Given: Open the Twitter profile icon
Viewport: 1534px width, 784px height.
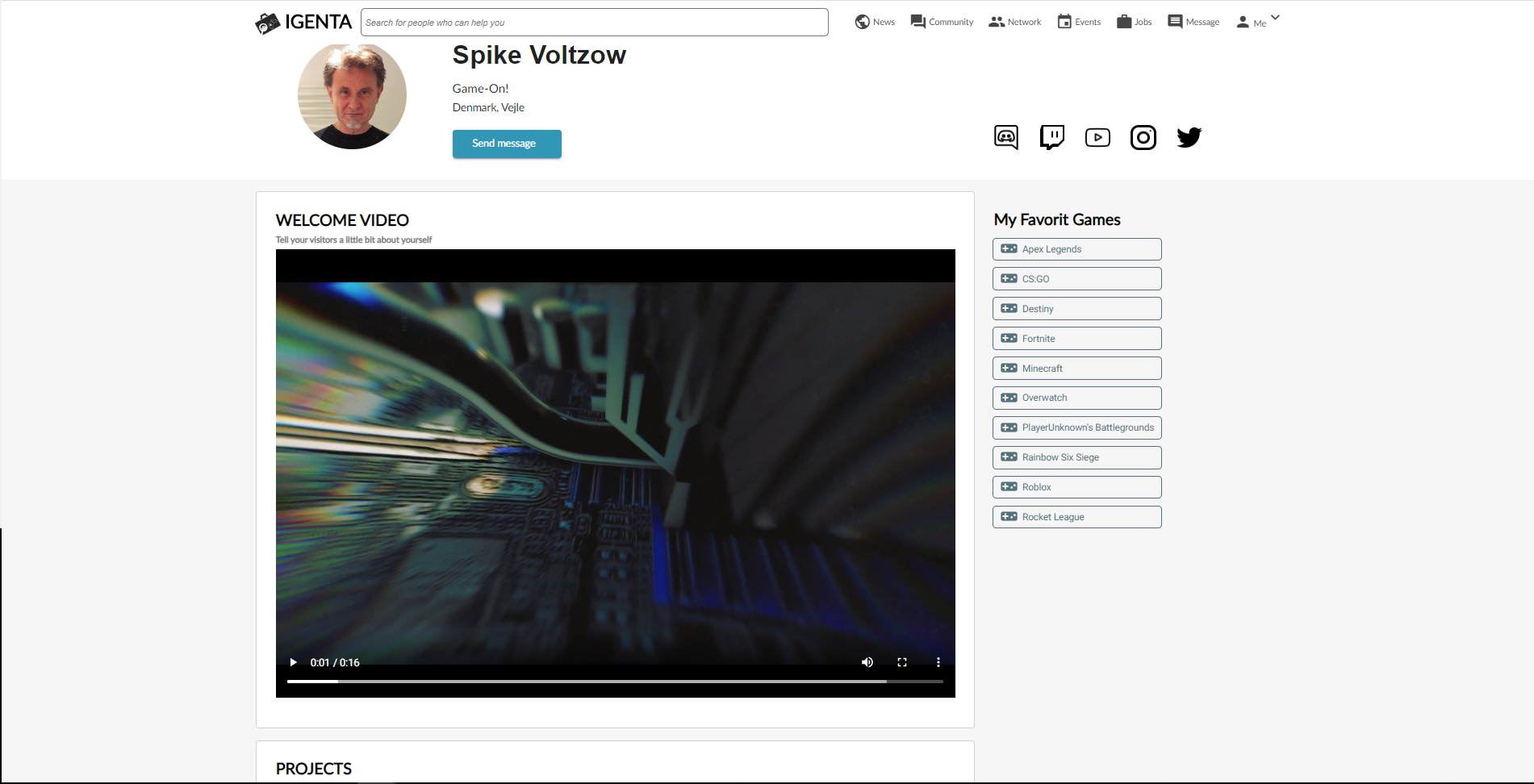Looking at the screenshot, I should coord(1189,137).
